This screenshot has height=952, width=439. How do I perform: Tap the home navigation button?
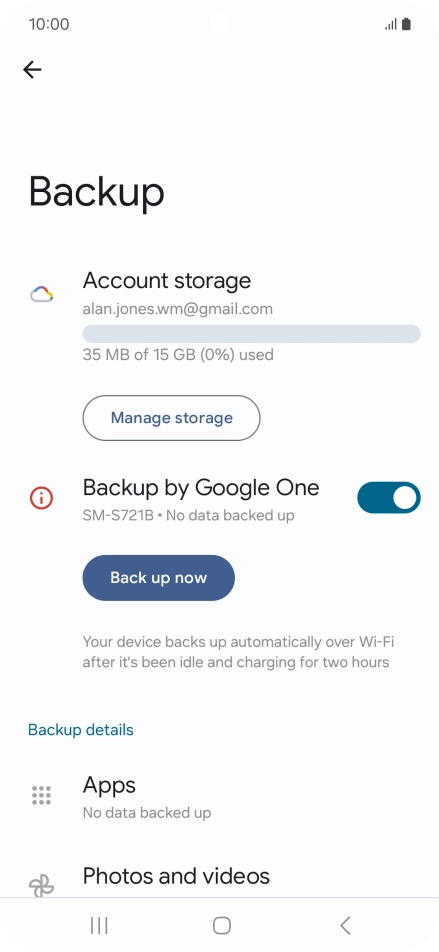(x=222, y=925)
